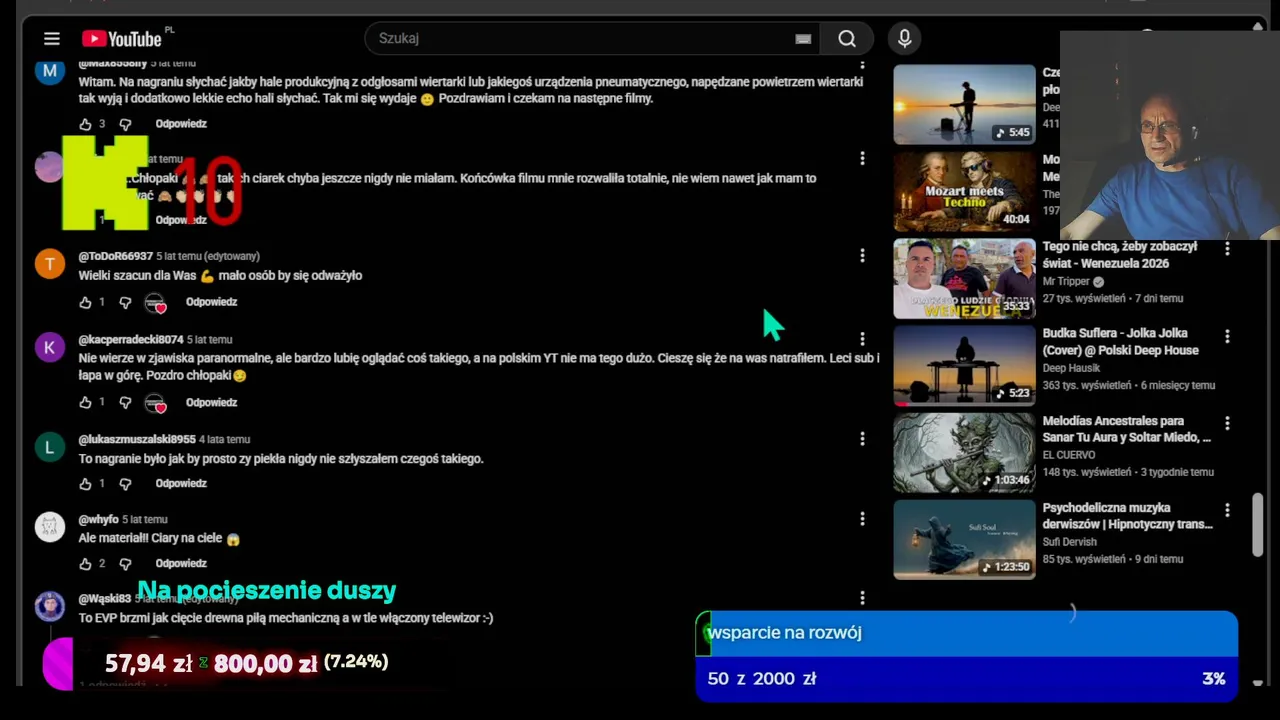Open options menu for @ToDoR66937's comment
Image resolution: width=1280 pixels, height=720 pixels.
coord(862,256)
